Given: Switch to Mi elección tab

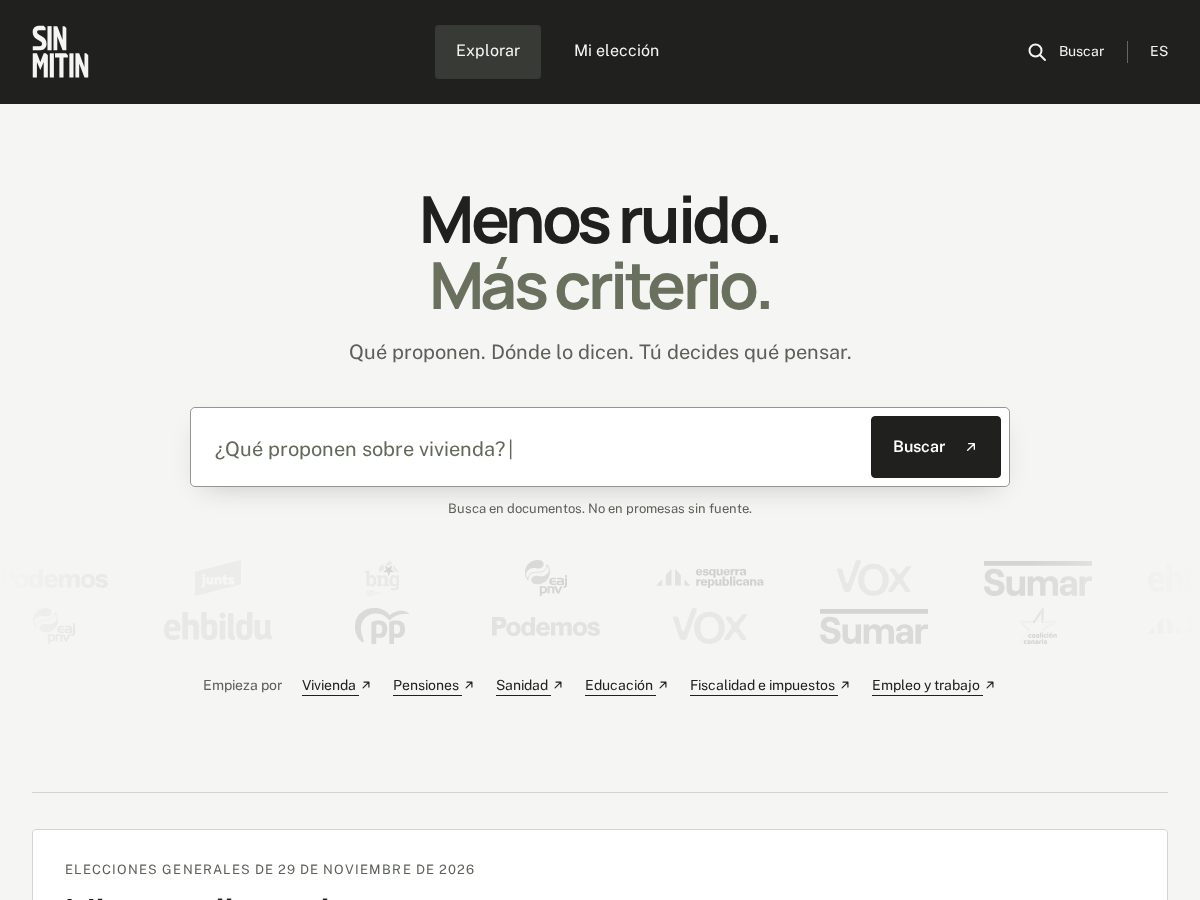Looking at the screenshot, I should (616, 52).
